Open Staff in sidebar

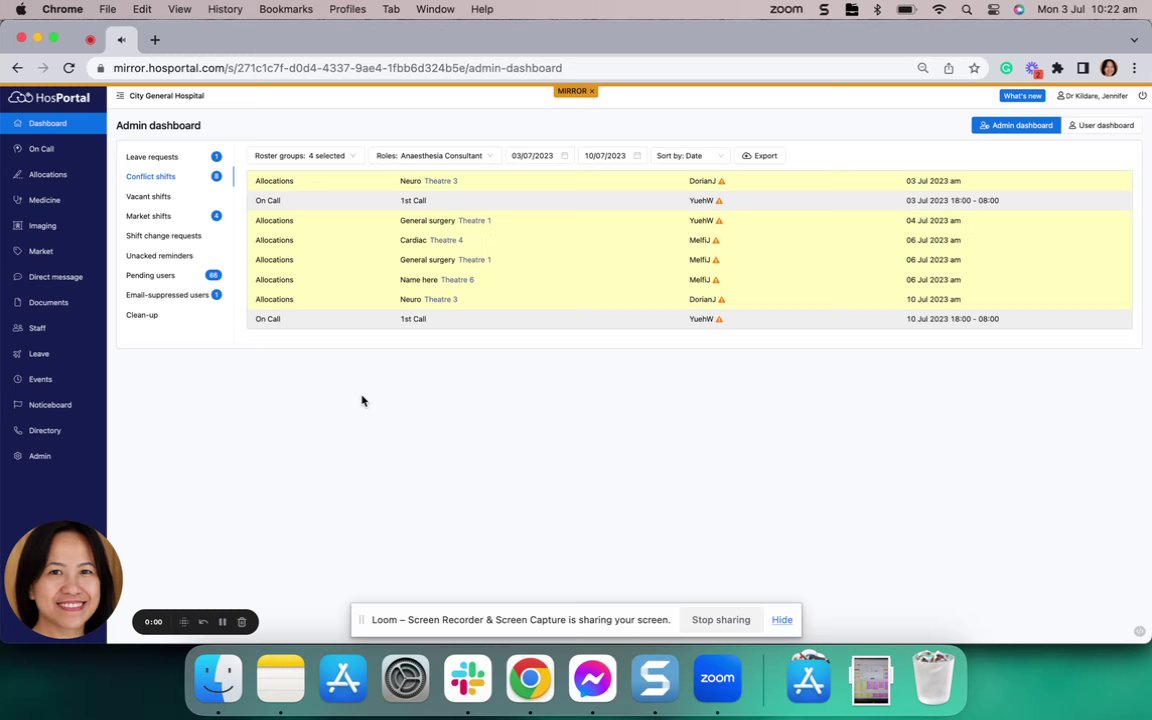click(x=53, y=328)
